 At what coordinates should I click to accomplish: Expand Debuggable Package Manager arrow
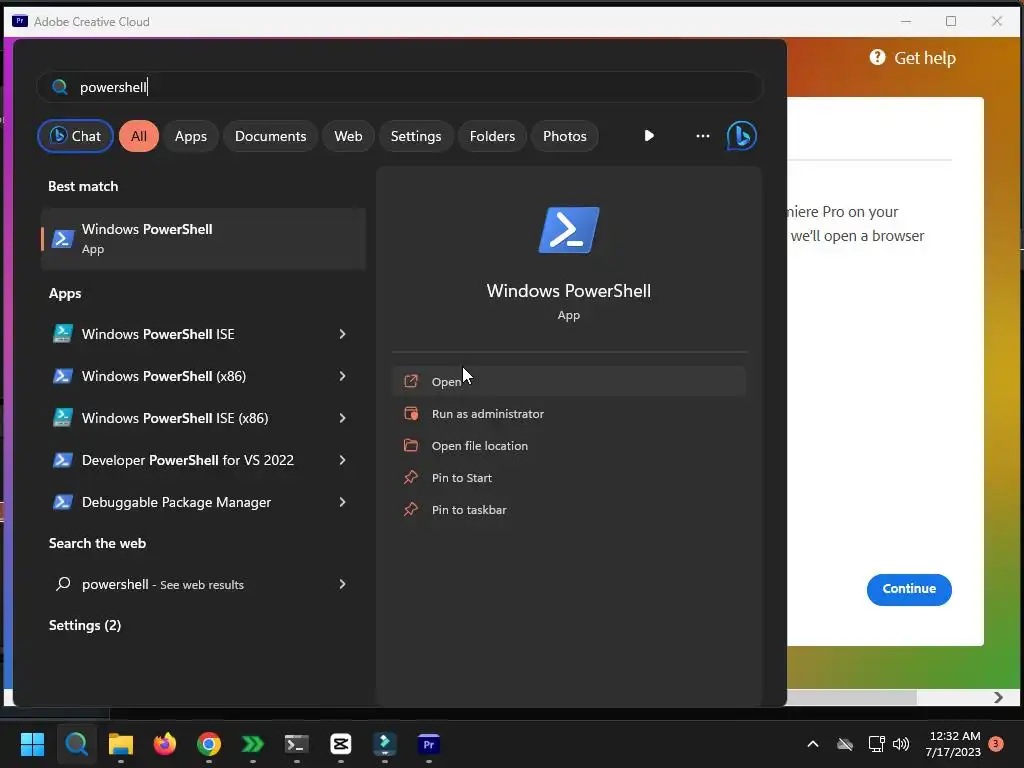pos(342,502)
